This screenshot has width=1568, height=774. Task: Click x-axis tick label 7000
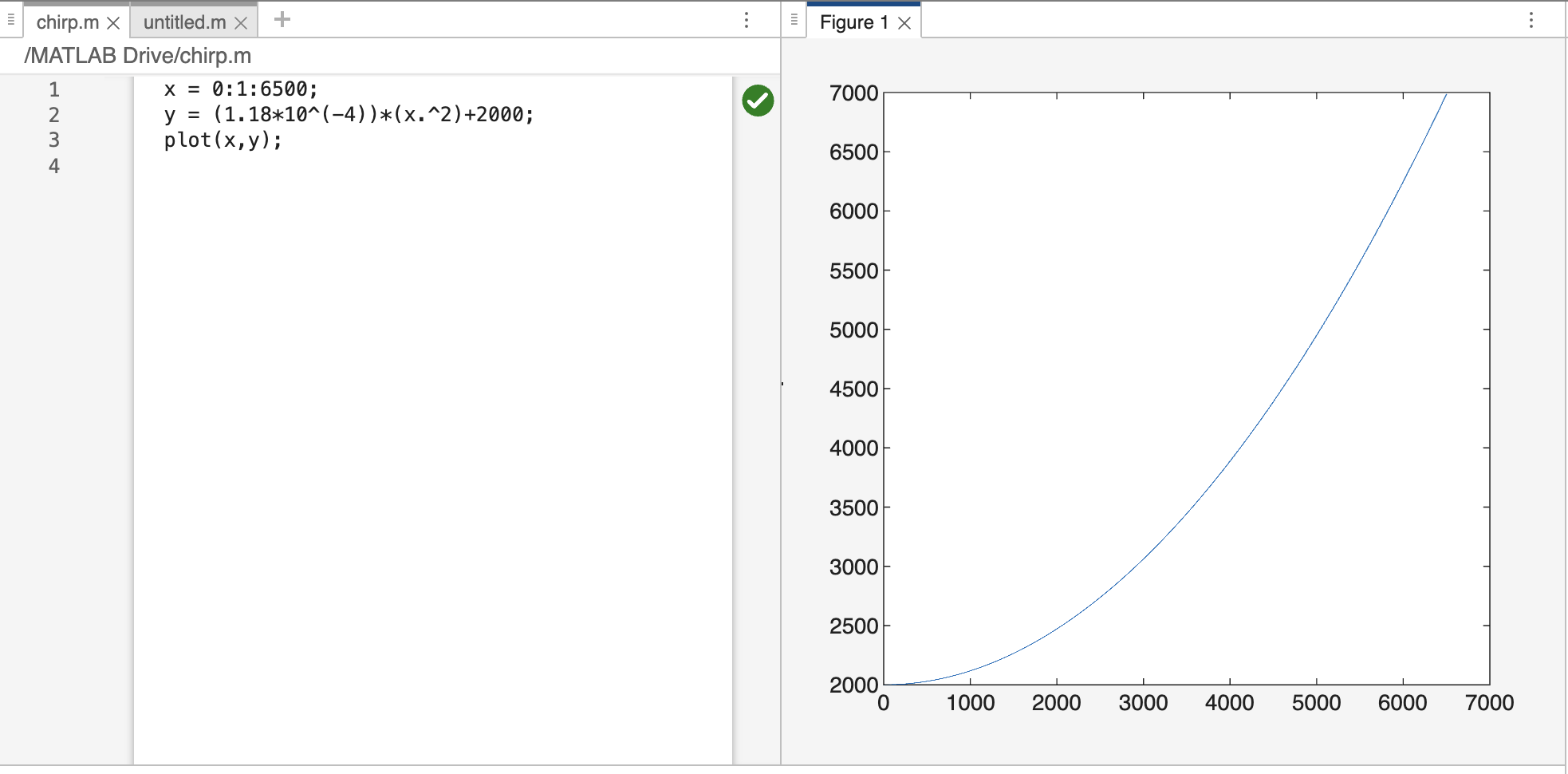1490,703
